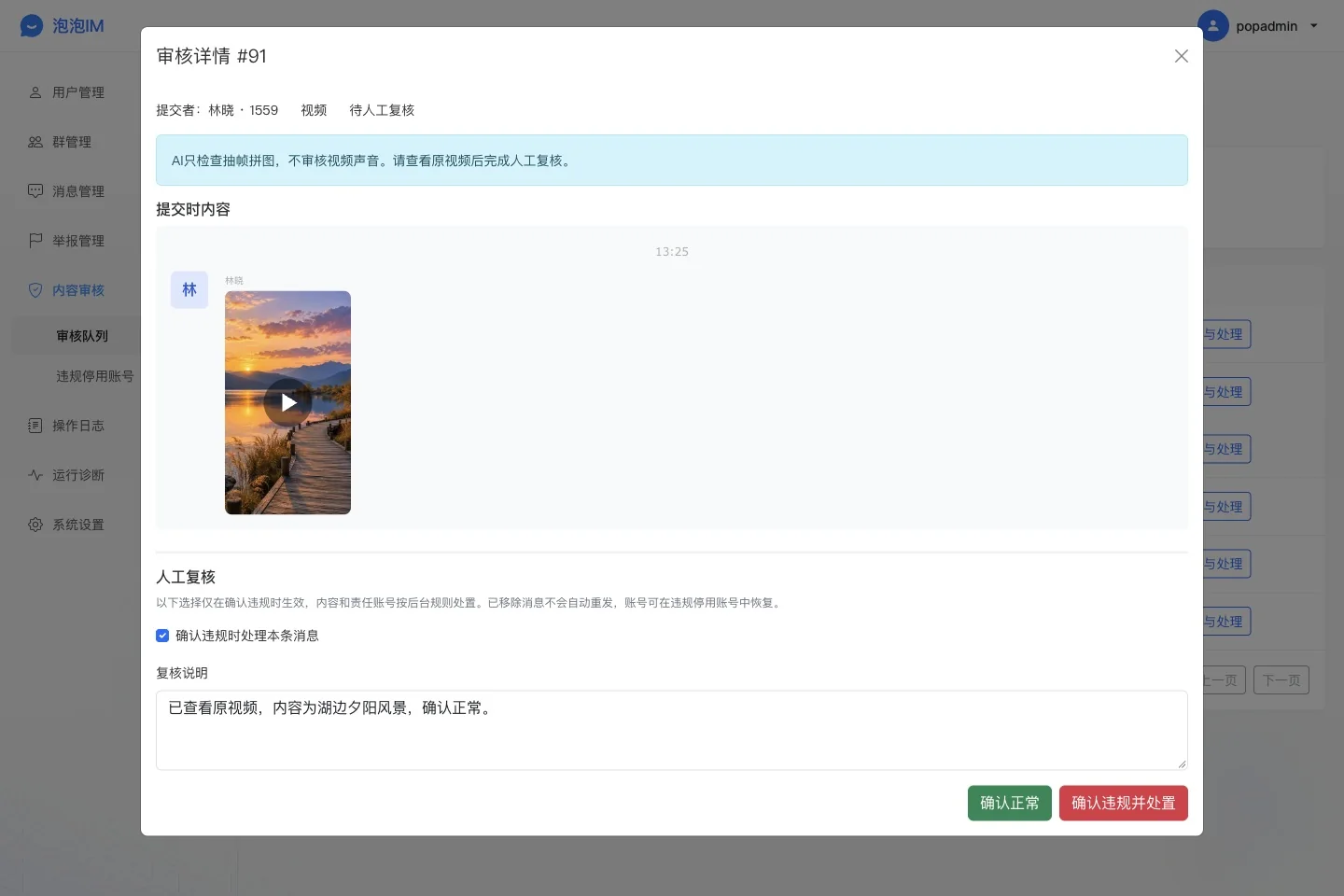Open the popadmin account dropdown arrow
The image size is (1344, 896).
click(x=1314, y=26)
